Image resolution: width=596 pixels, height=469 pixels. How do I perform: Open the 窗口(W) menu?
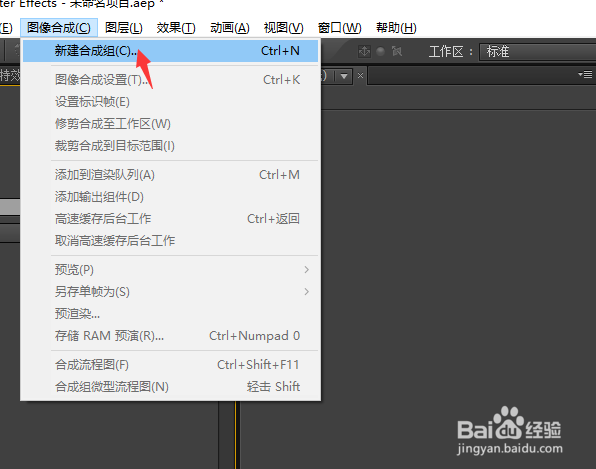(339, 28)
